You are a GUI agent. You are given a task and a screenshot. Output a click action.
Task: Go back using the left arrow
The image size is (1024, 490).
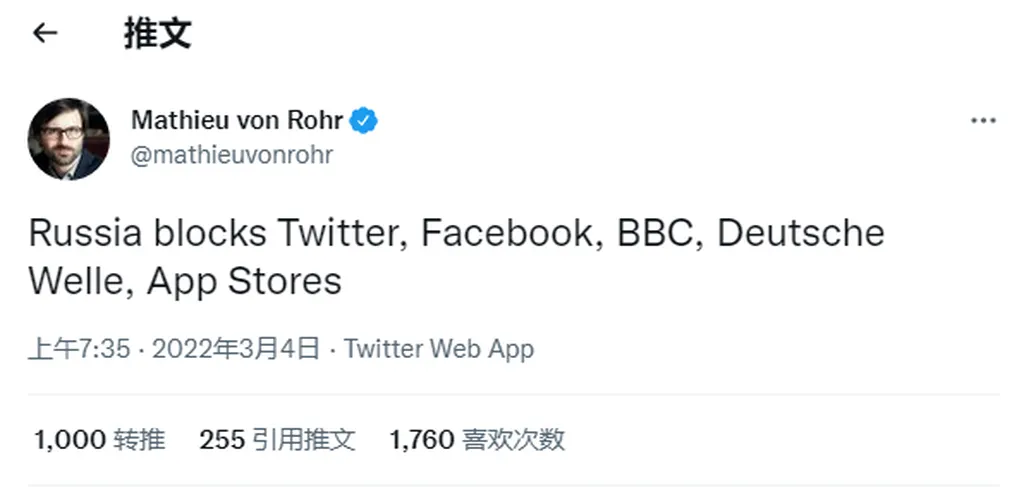pyautogui.click(x=45, y=34)
